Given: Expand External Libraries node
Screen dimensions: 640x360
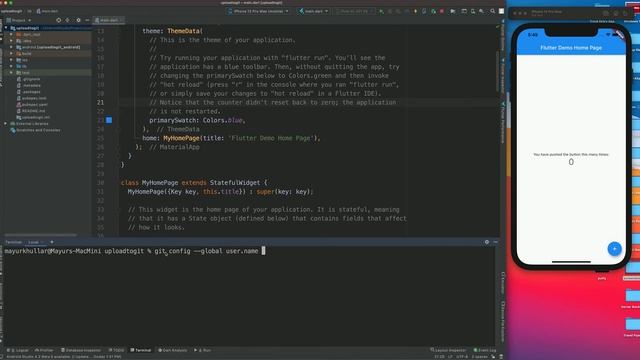Looking at the screenshot, I should tap(6, 124).
